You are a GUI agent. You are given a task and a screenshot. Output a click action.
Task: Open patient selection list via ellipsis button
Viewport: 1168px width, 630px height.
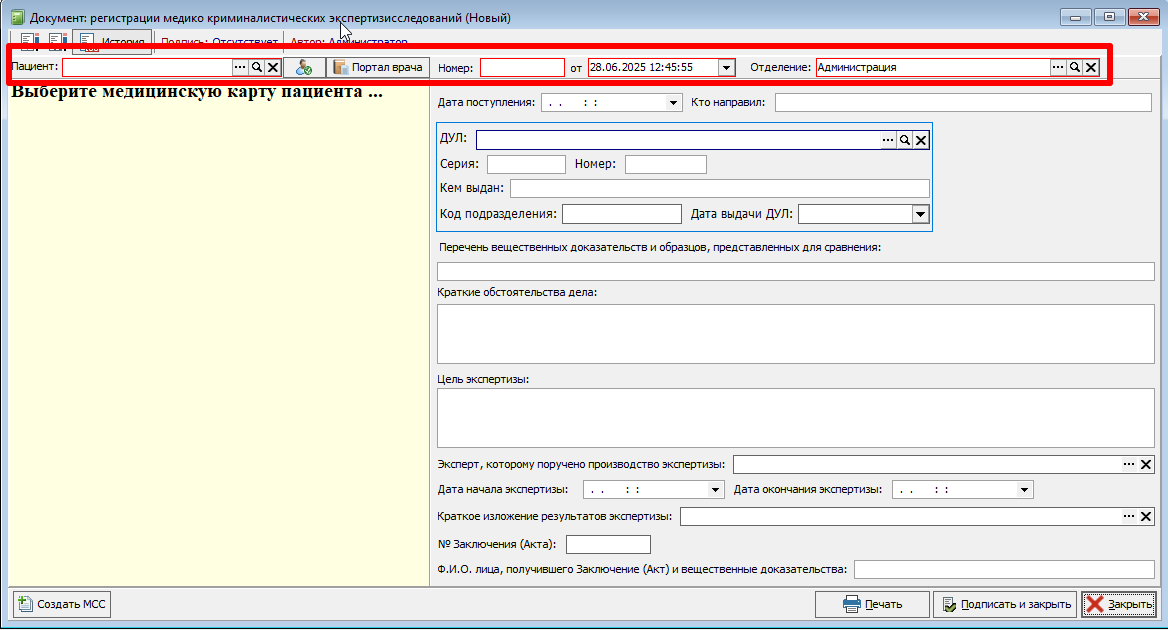pyautogui.click(x=240, y=67)
